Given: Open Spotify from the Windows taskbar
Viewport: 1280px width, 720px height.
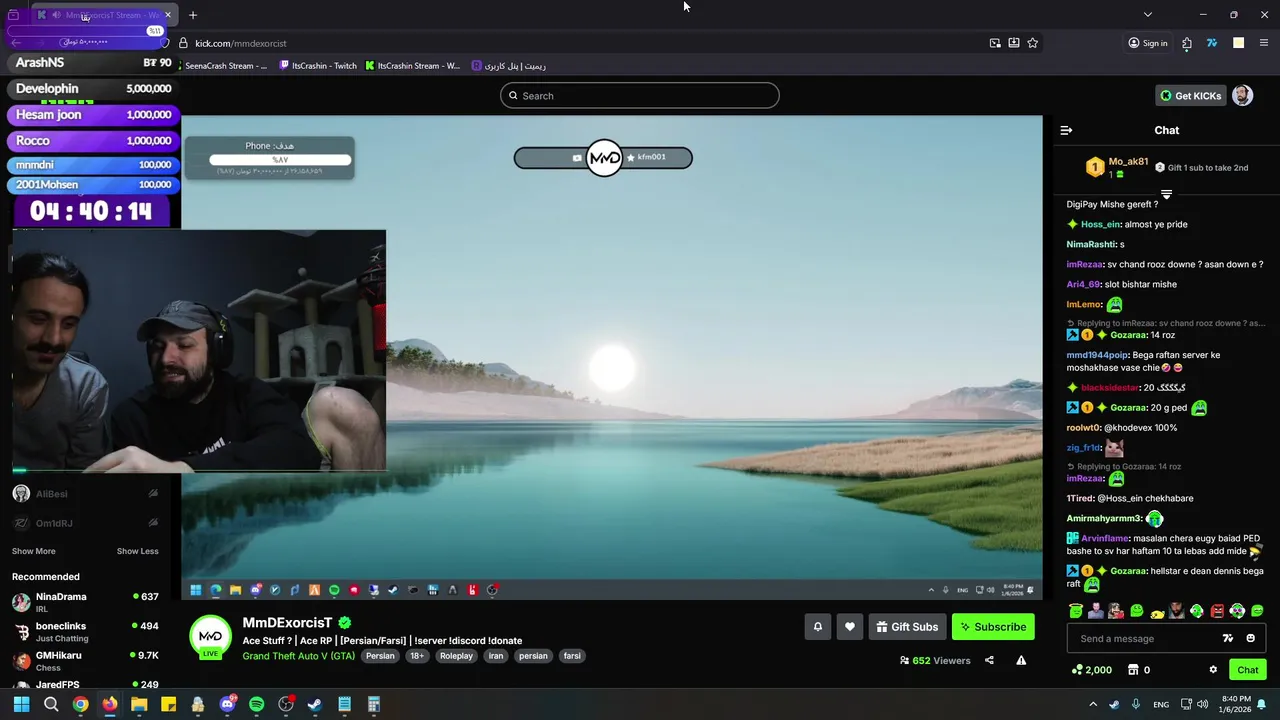Looking at the screenshot, I should click(256, 704).
